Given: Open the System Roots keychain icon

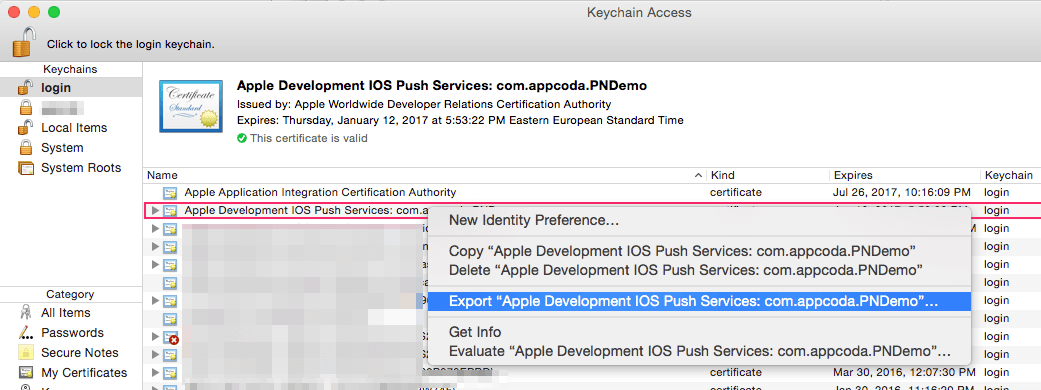Looking at the screenshot, I should pos(26,167).
